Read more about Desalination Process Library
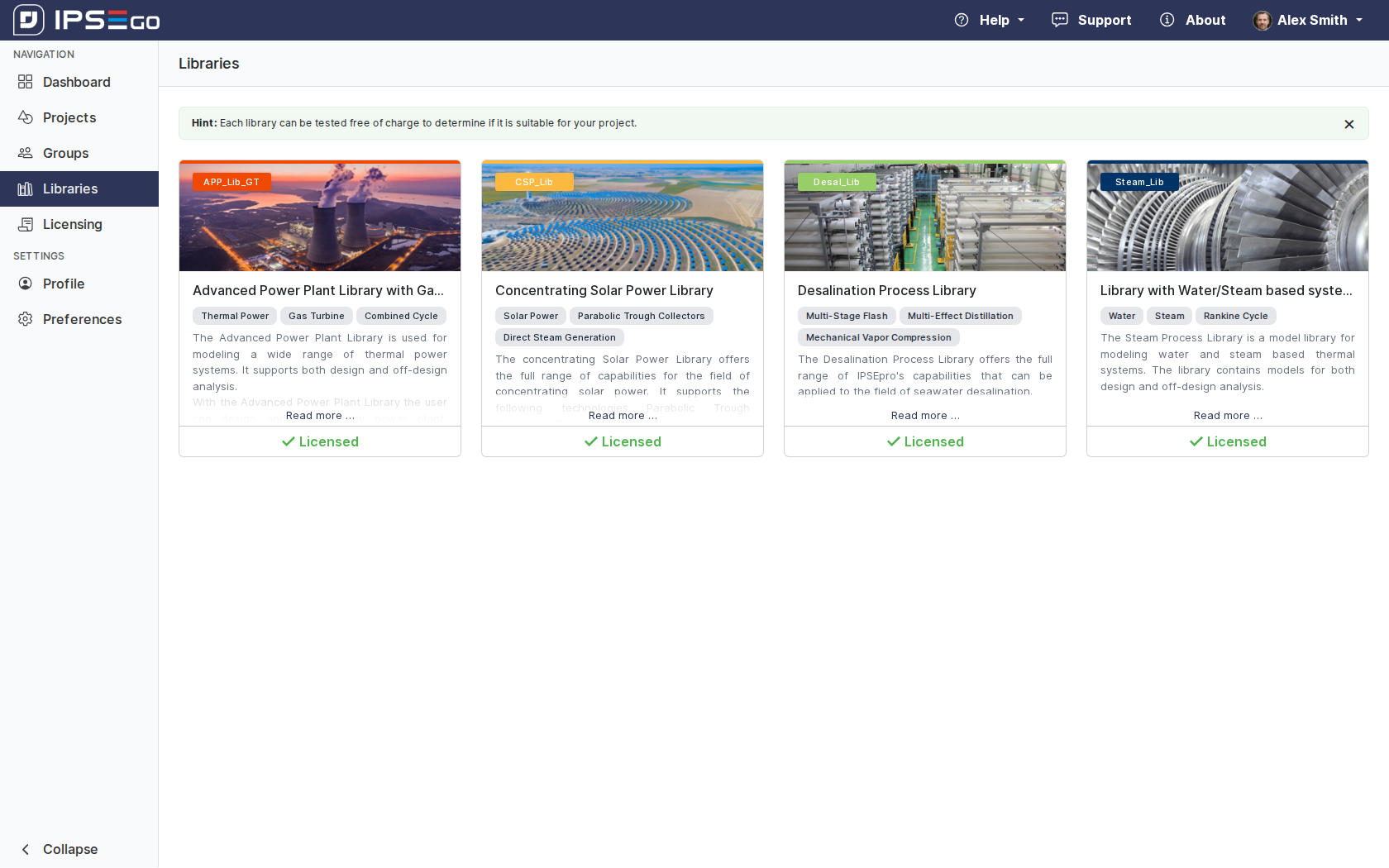The image size is (1389, 868). point(924,416)
